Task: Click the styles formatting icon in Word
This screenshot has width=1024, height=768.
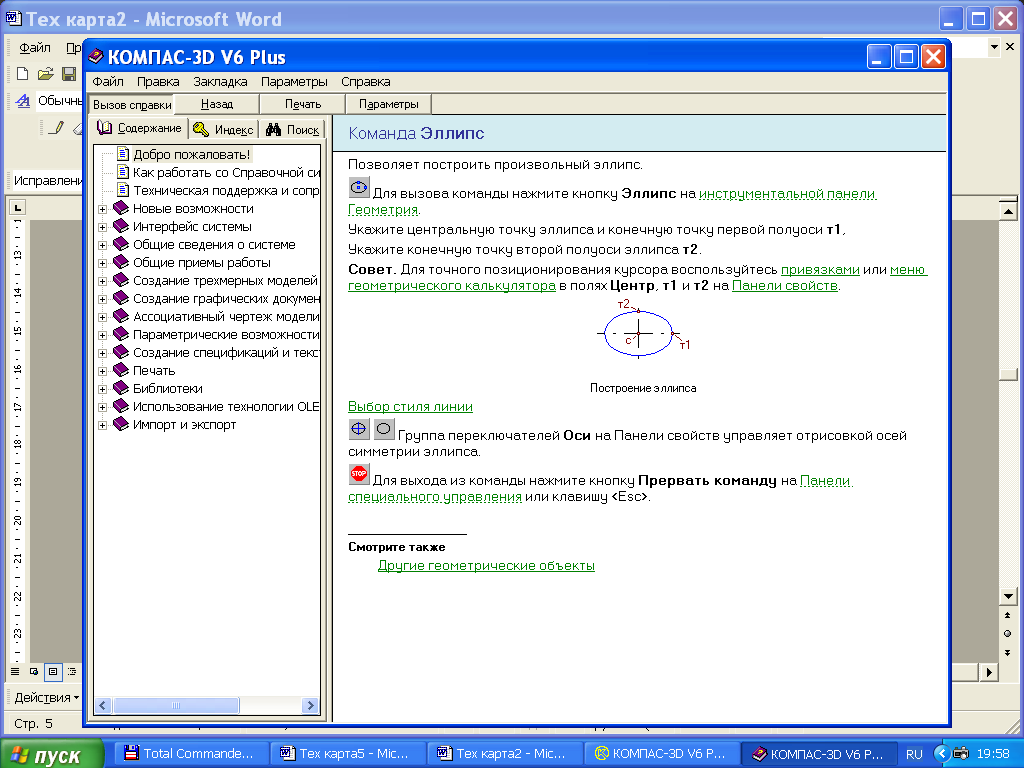Action: pos(23,101)
